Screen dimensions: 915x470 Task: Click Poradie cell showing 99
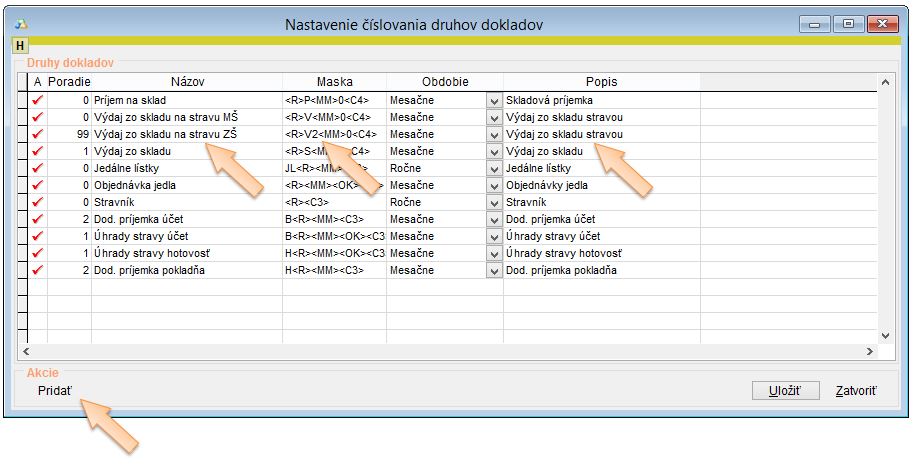pyautogui.click(x=69, y=134)
